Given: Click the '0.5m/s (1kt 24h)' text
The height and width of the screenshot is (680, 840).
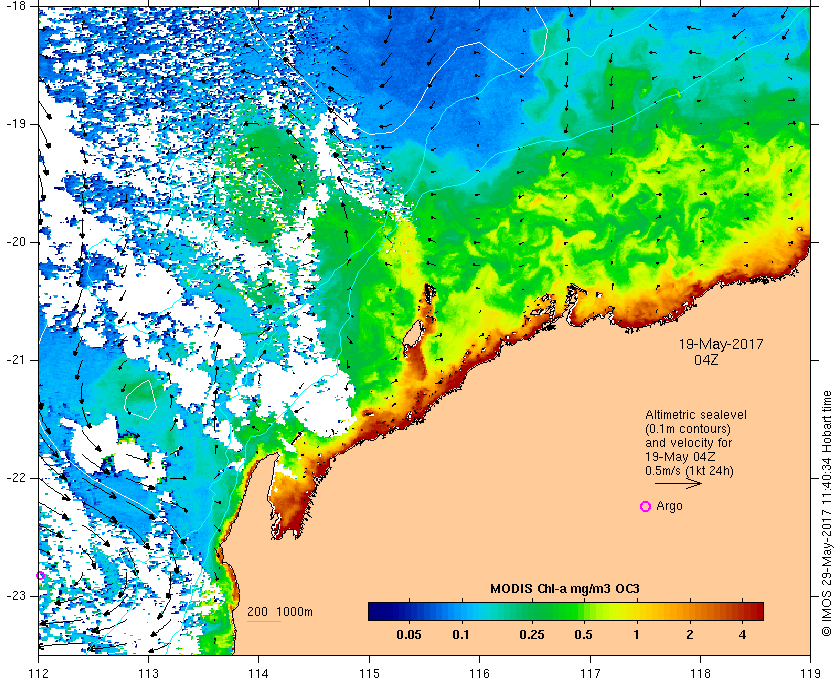Looking at the screenshot, I should 689,471.
